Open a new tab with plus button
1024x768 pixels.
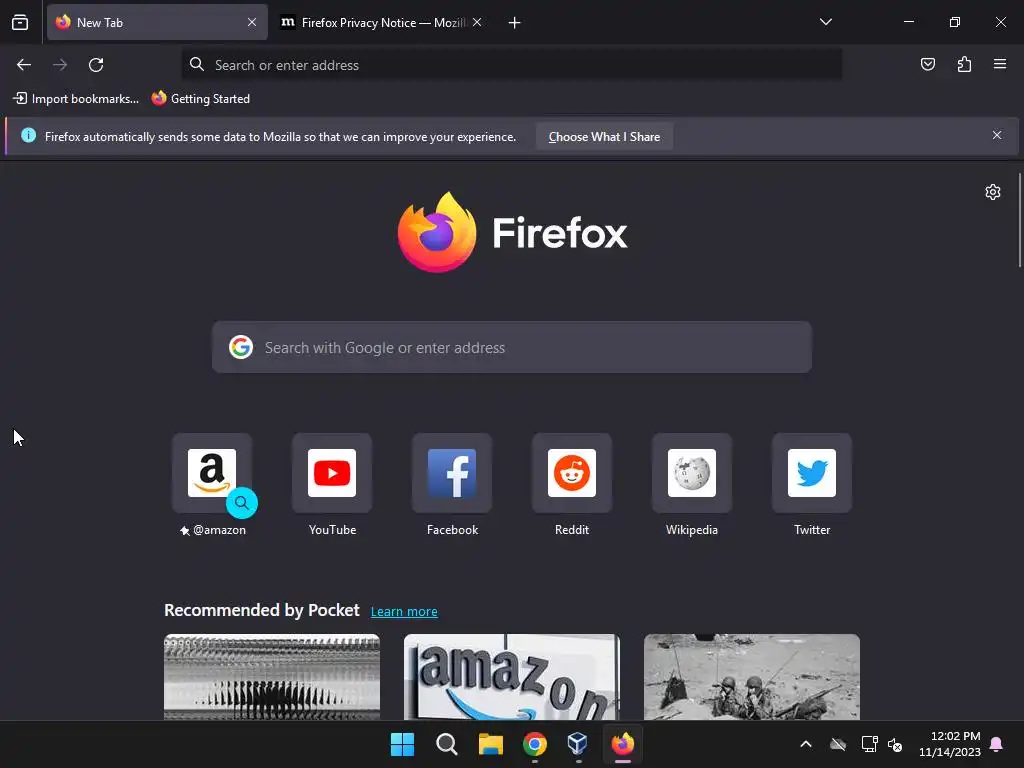point(515,23)
